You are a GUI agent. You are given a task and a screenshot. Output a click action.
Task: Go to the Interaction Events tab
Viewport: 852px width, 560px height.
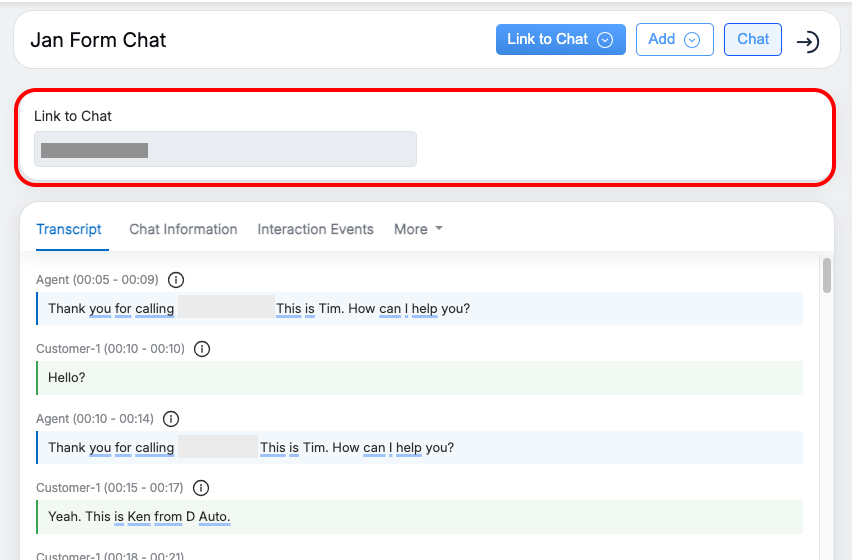click(x=315, y=229)
